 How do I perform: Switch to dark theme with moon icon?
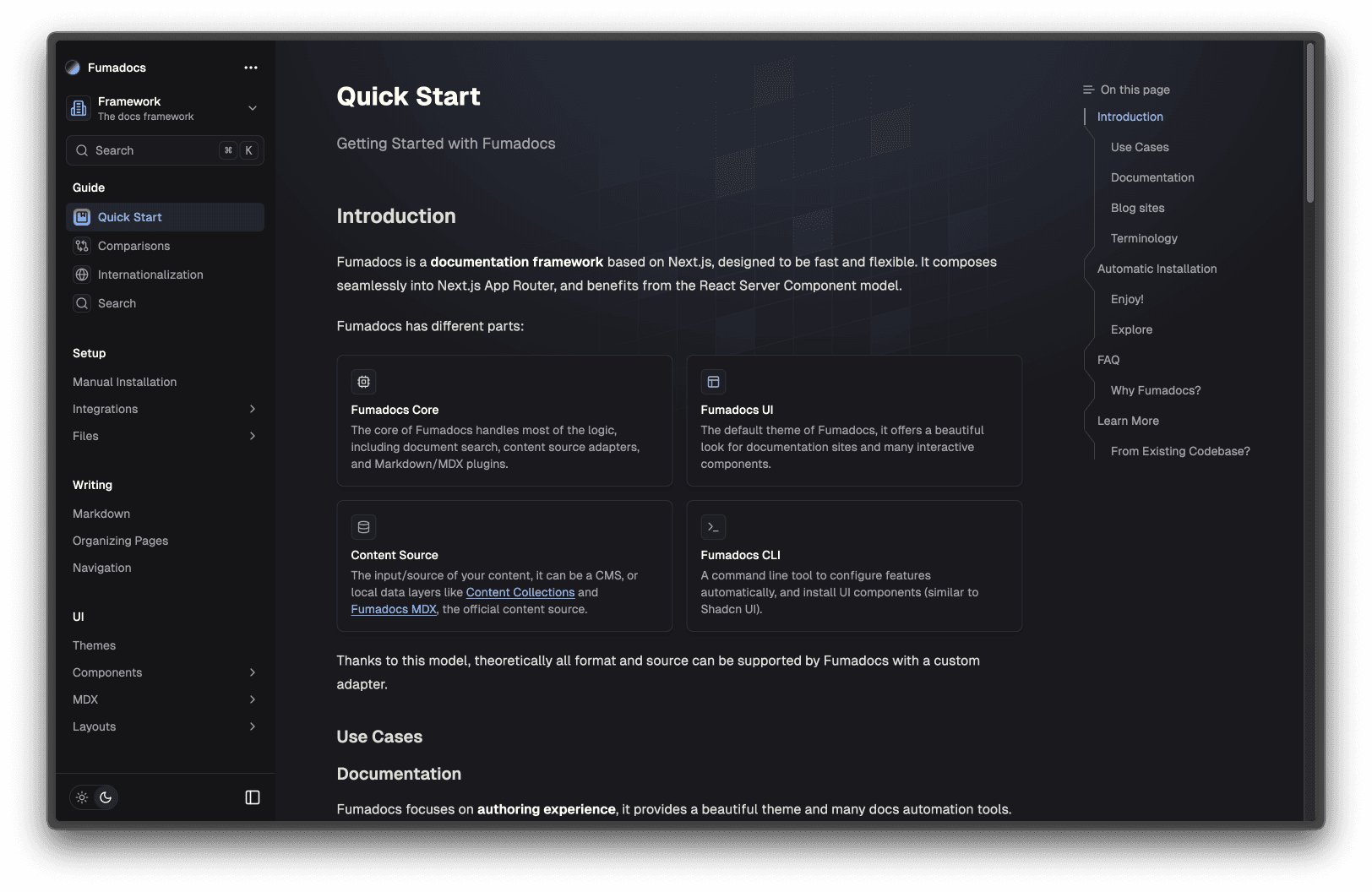(106, 797)
